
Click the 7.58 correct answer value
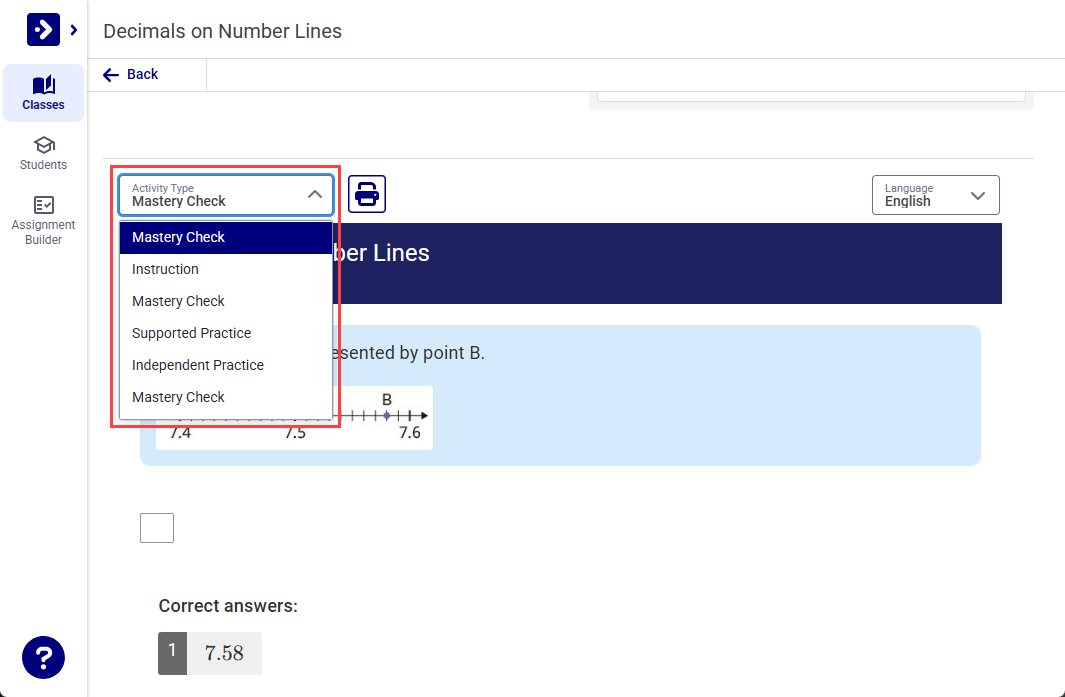[224, 653]
